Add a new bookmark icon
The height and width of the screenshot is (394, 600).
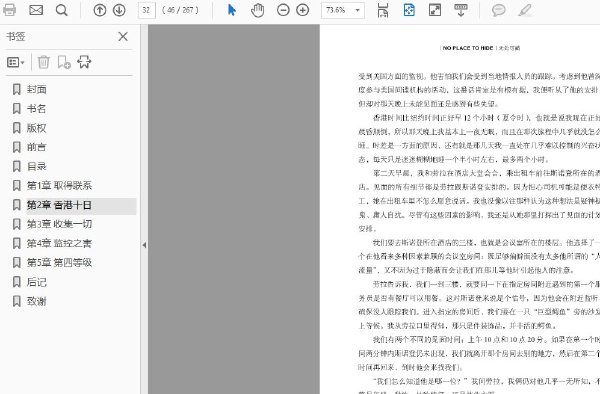coord(64,62)
